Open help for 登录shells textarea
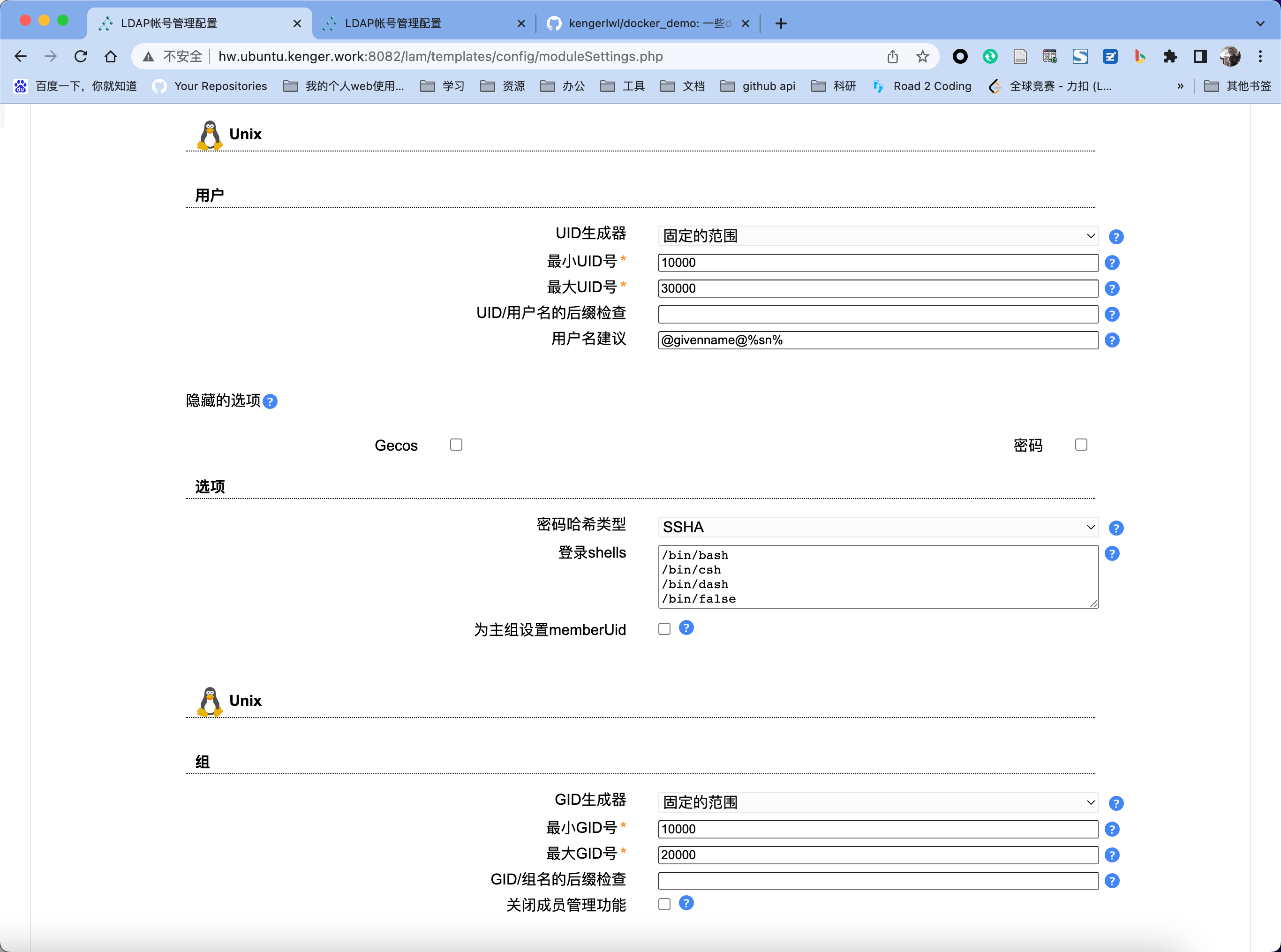 [1112, 554]
